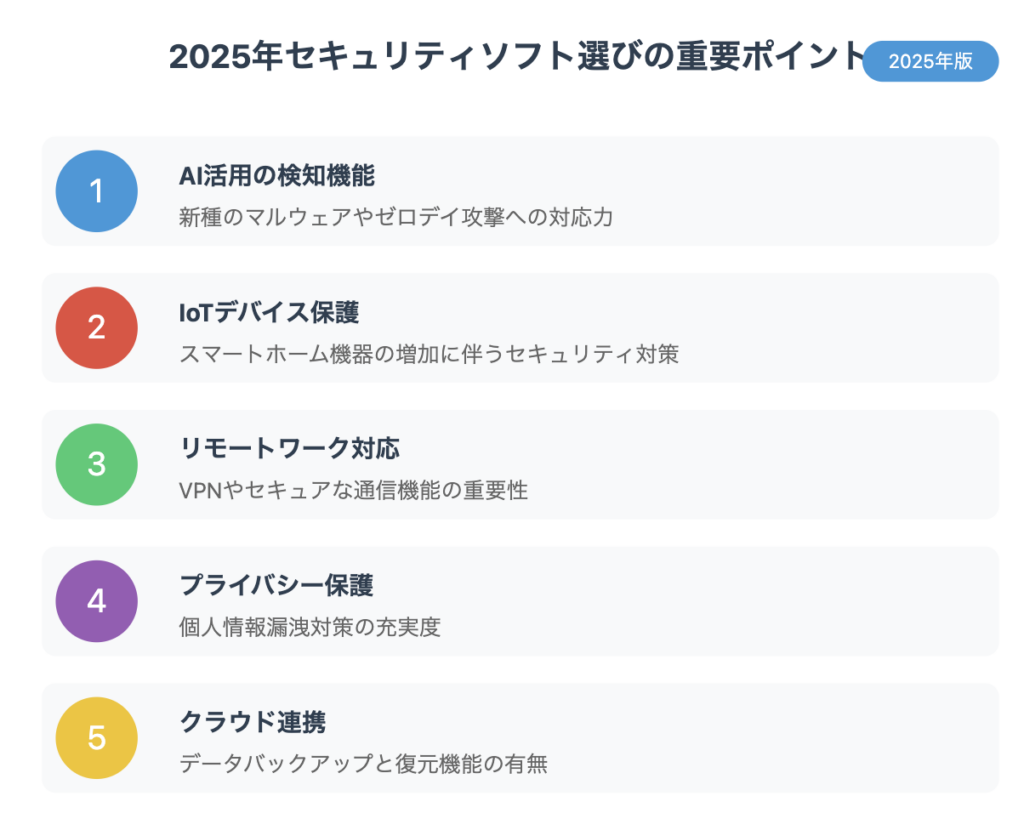Screen dimensions: 1024x813
Task: Click the VPNやセキュアな通信機能 description text
Action: pyautogui.click(x=353, y=490)
